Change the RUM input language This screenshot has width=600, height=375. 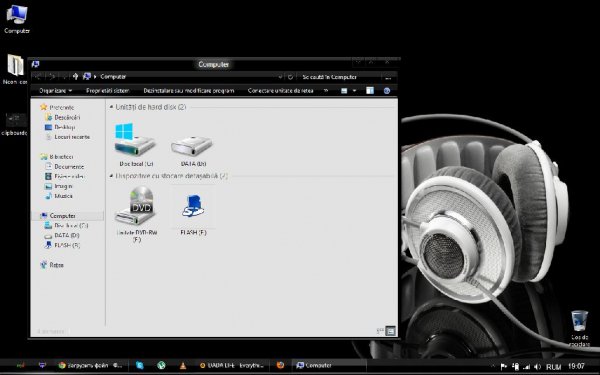coord(554,367)
